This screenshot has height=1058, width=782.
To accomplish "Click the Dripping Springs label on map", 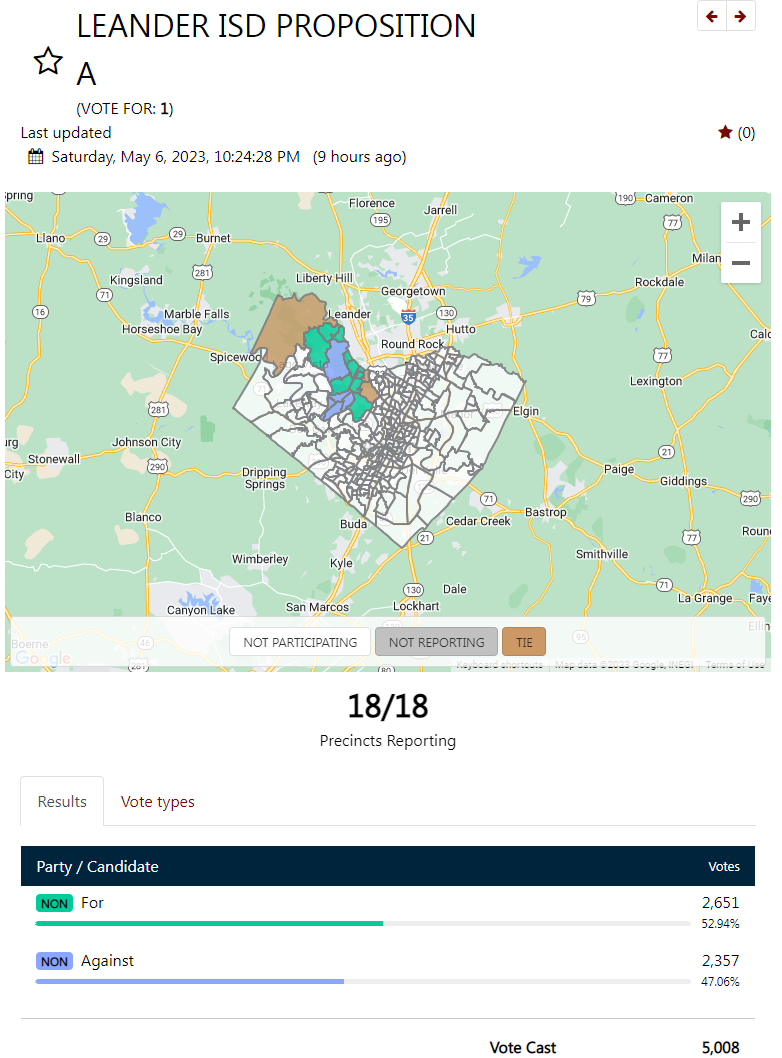I will tap(264, 478).
